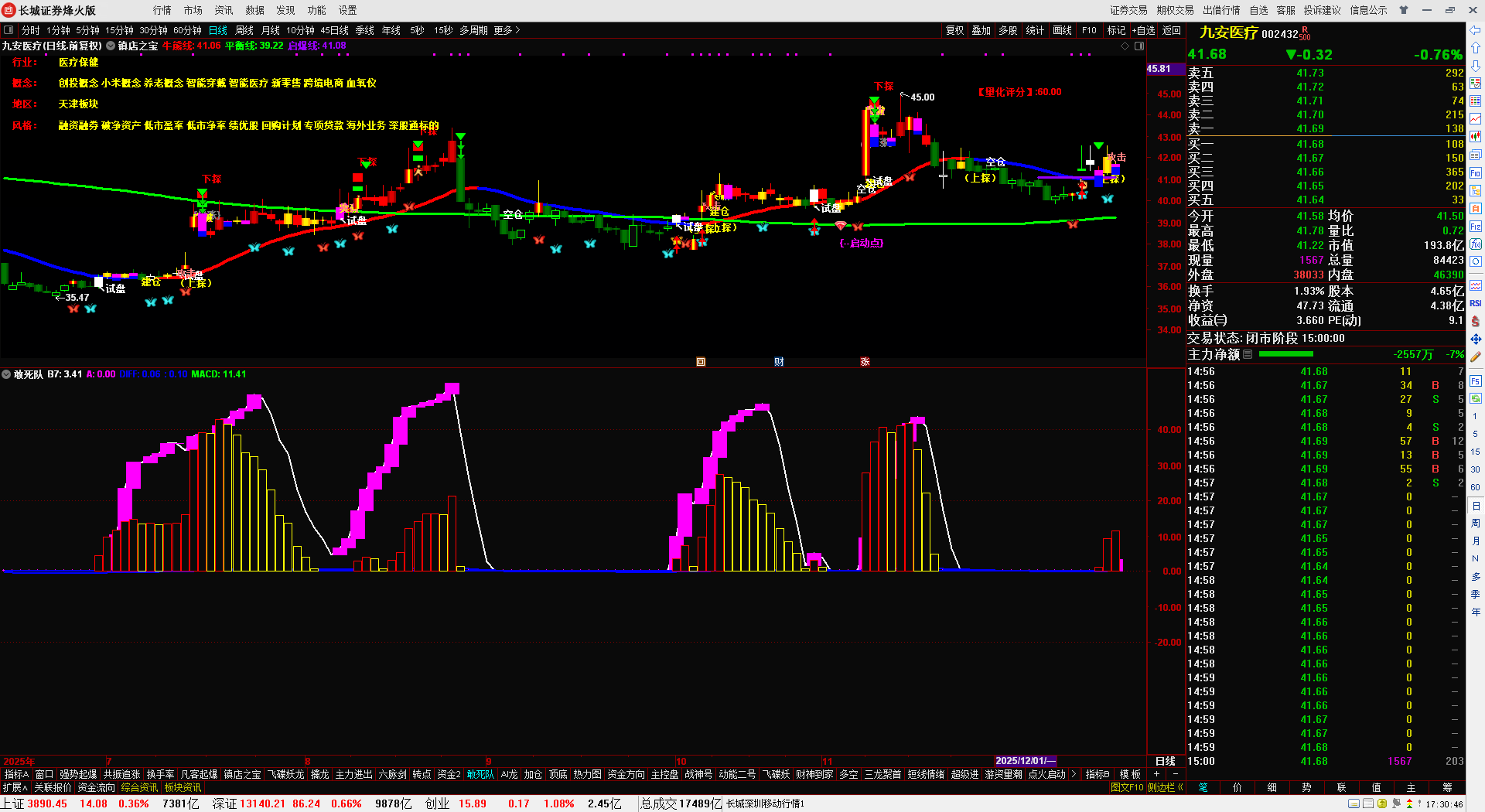The height and width of the screenshot is (812, 1485).
Task: Expand the 扩展 panel toggle
Action: click(15, 787)
